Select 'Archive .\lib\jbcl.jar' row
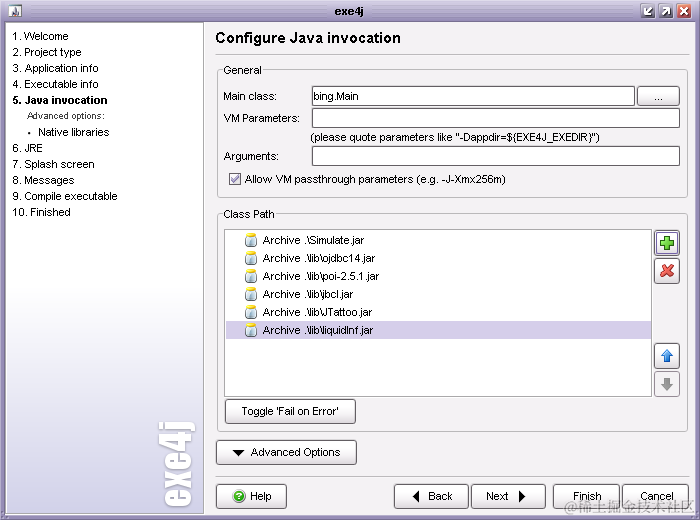Image resolution: width=700 pixels, height=520 pixels. pyautogui.click(x=438, y=294)
